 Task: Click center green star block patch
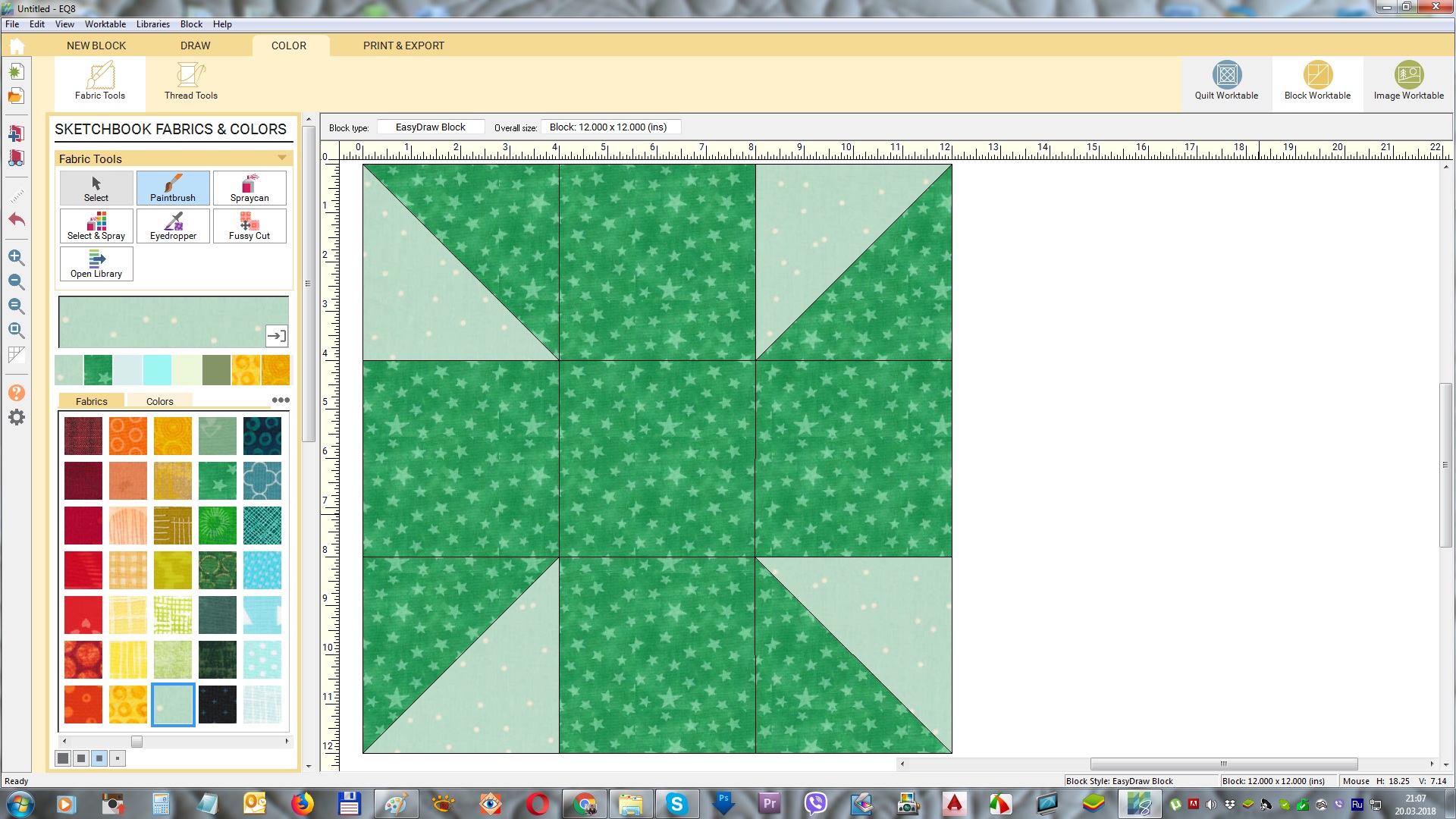click(657, 459)
